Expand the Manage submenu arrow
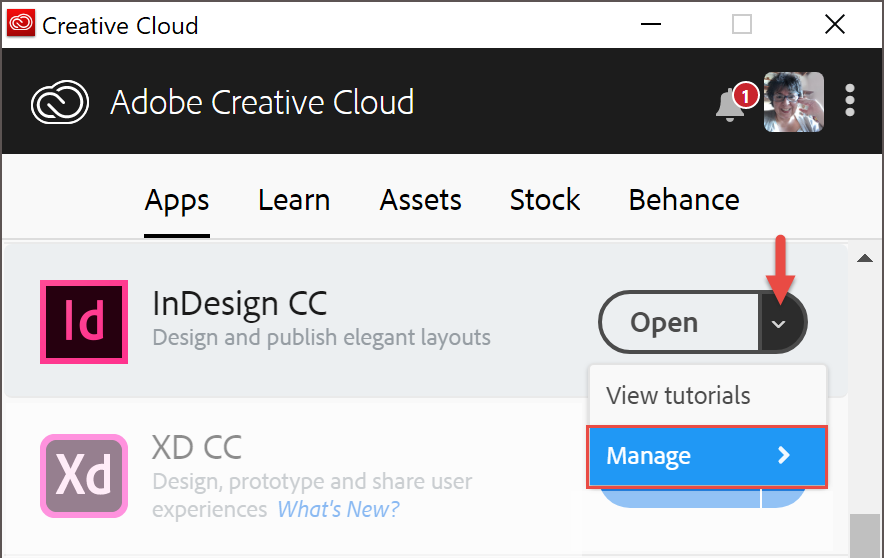This screenshot has width=884, height=558. [784, 456]
